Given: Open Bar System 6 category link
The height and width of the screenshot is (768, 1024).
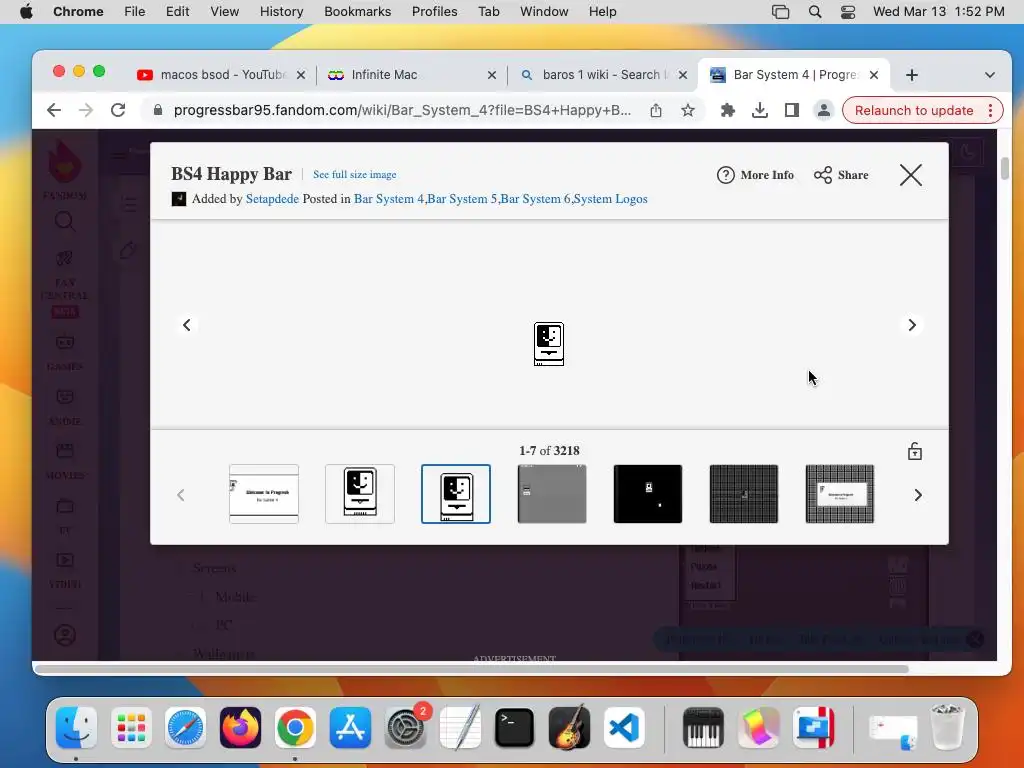Looking at the screenshot, I should pyautogui.click(x=535, y=199).
